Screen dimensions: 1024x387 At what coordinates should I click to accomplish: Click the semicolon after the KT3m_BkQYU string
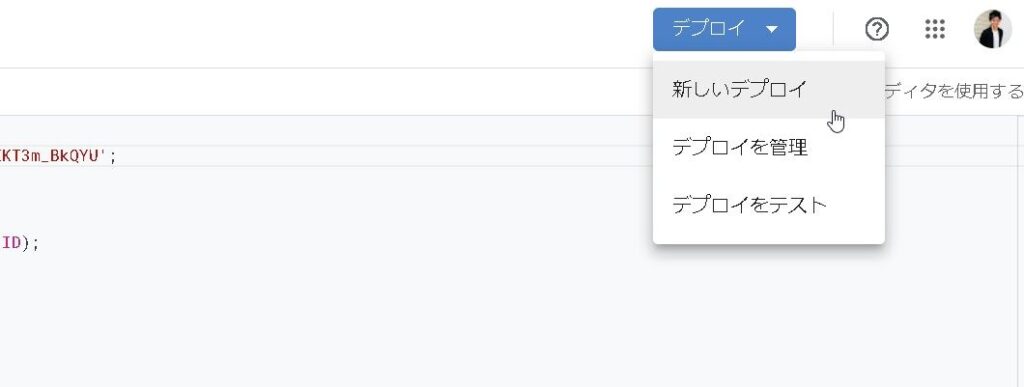pos(113,157)
